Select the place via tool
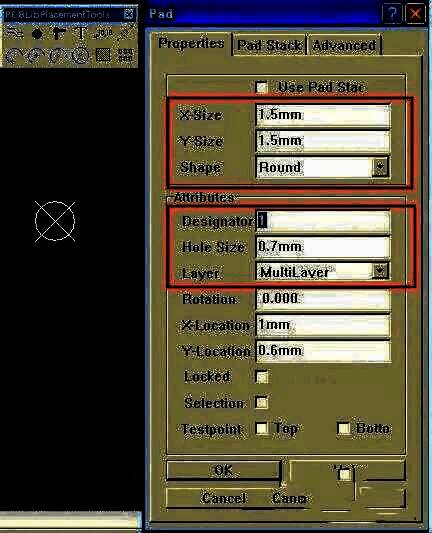Viewport: 432px width, 533px height. tap(59, 34)
